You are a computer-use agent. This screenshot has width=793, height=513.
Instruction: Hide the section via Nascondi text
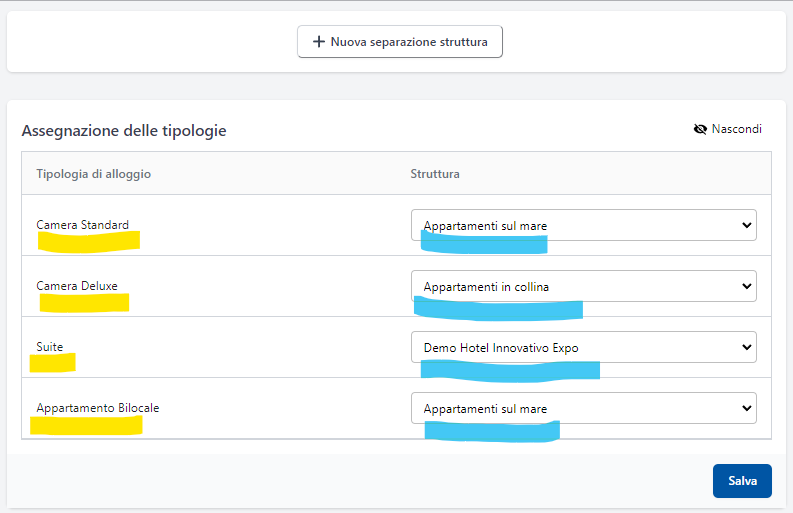[736, 130]
